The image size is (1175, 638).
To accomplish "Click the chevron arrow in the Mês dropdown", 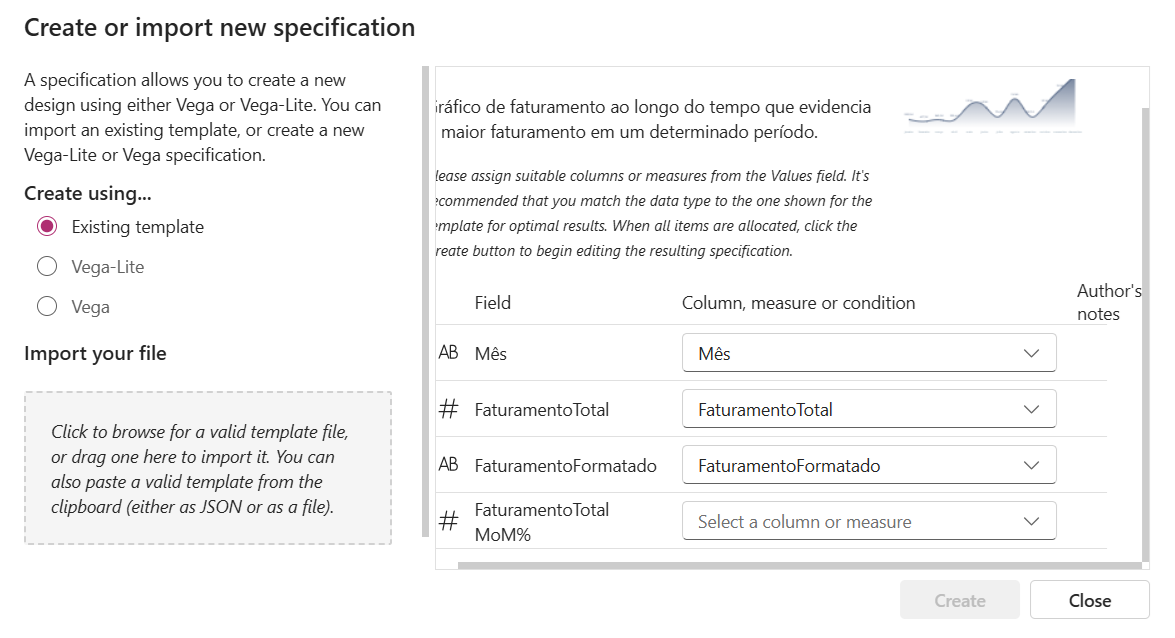I will pos(1032,353).
